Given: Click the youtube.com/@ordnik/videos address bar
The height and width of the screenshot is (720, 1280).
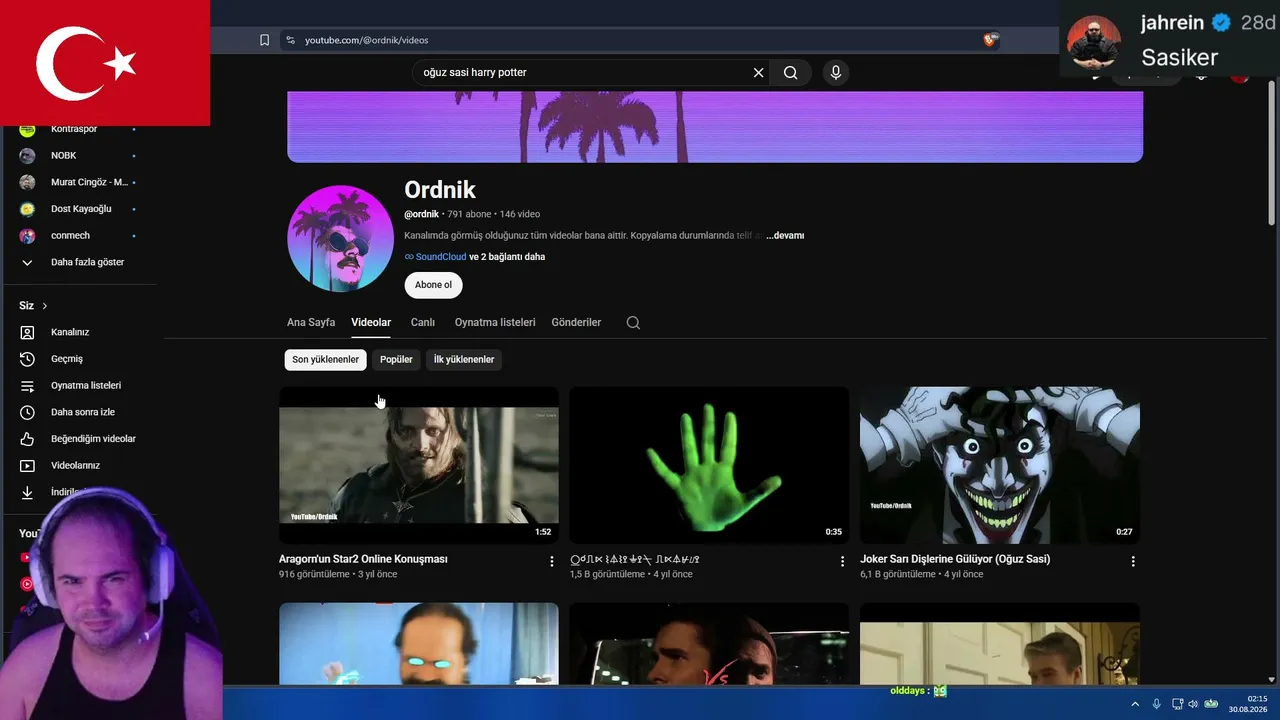Looking at the screenshot, I should 640,40.
